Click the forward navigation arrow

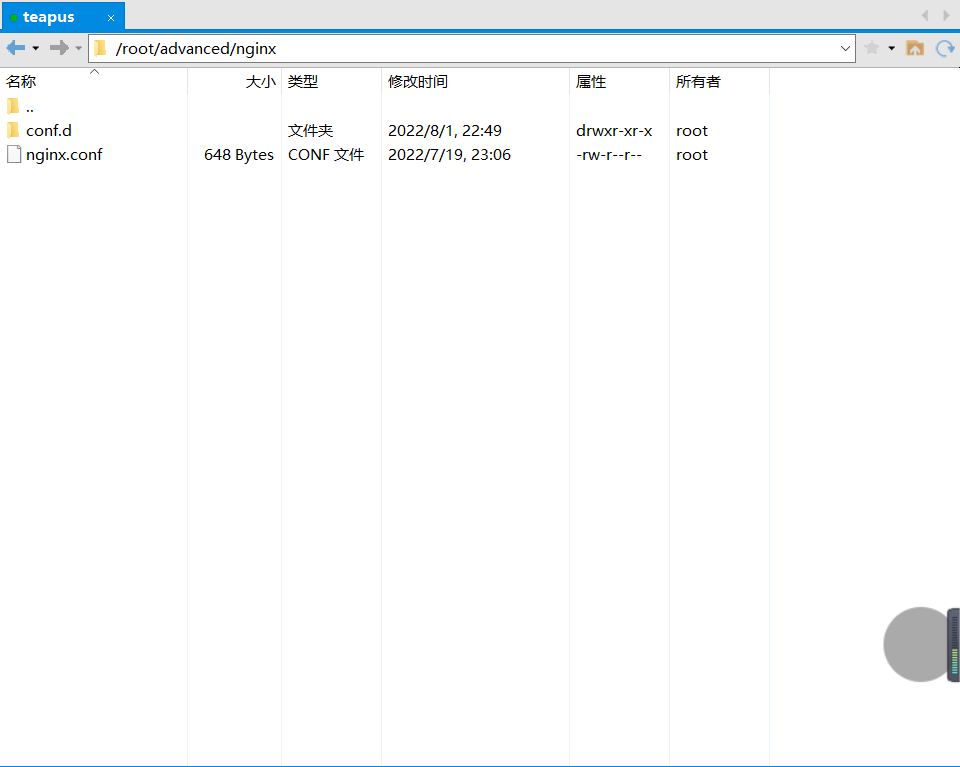pyautogui.click(x=59, y=48)
